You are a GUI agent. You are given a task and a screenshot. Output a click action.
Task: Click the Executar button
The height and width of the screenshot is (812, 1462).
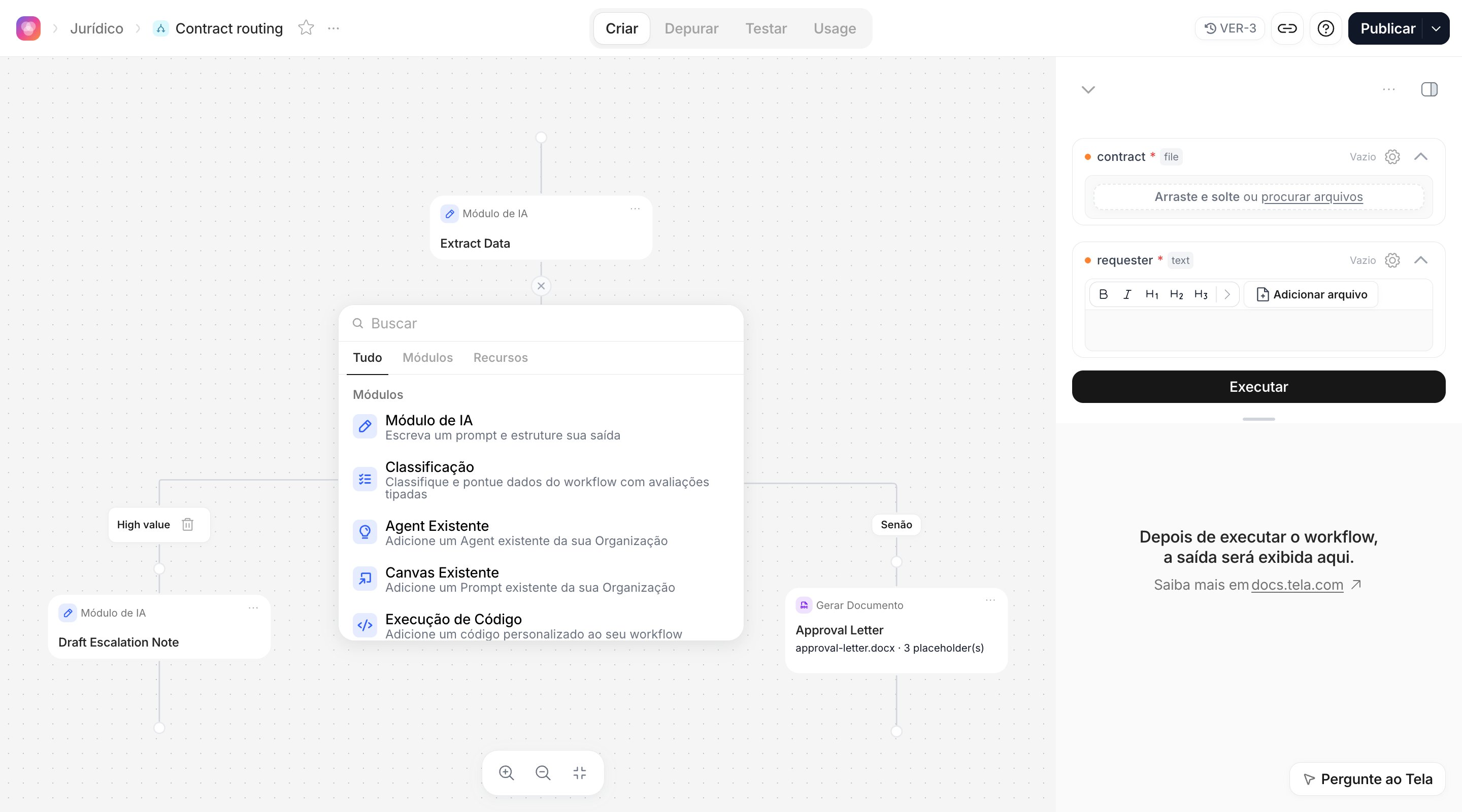[x=1258, y=387]
